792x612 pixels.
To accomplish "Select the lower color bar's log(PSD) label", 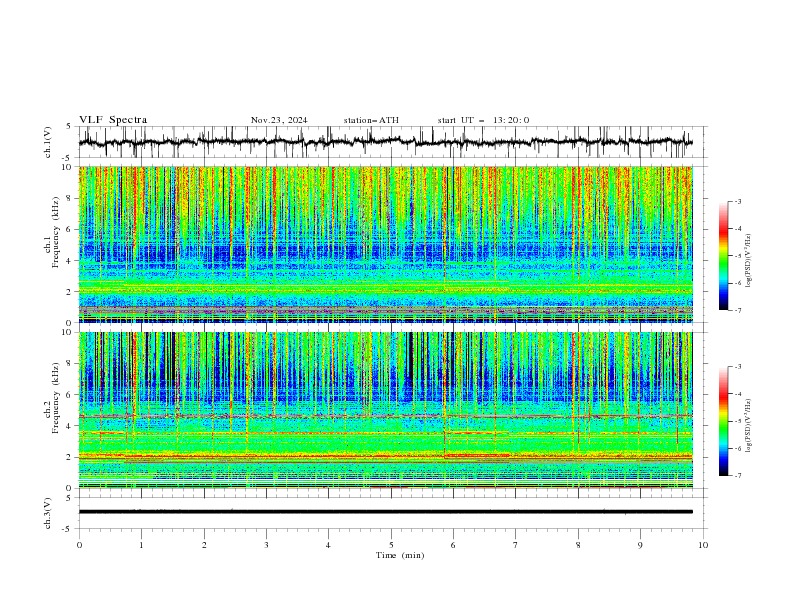I will pos(748,425).
